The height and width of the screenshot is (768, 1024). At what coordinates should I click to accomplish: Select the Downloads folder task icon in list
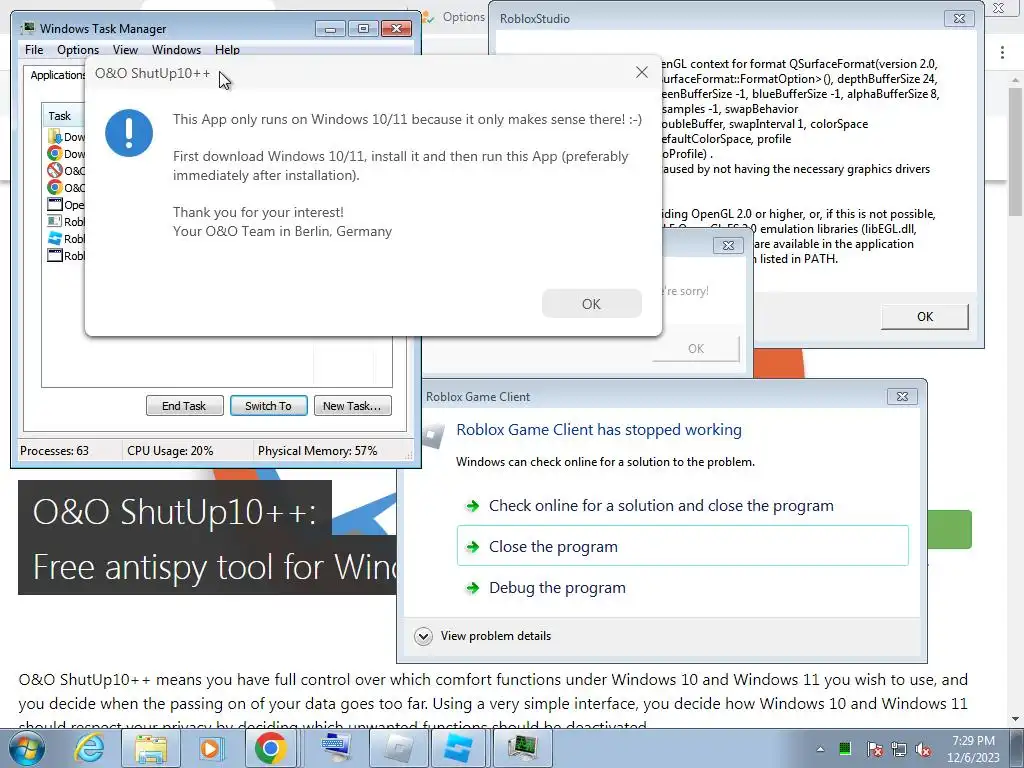[x=55, y=136]
